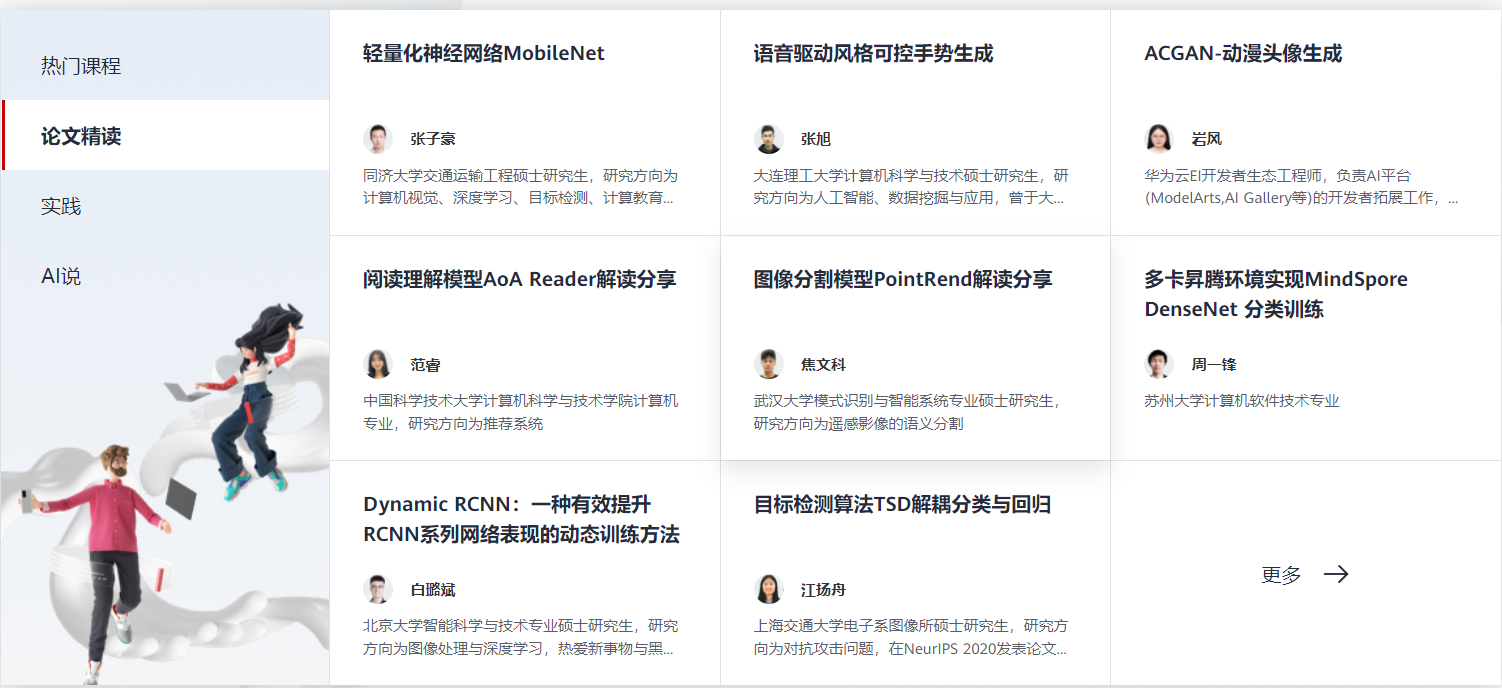Click 范睿's profile photo
Viewport: 1502px width, 688px height.
[379, 364]
